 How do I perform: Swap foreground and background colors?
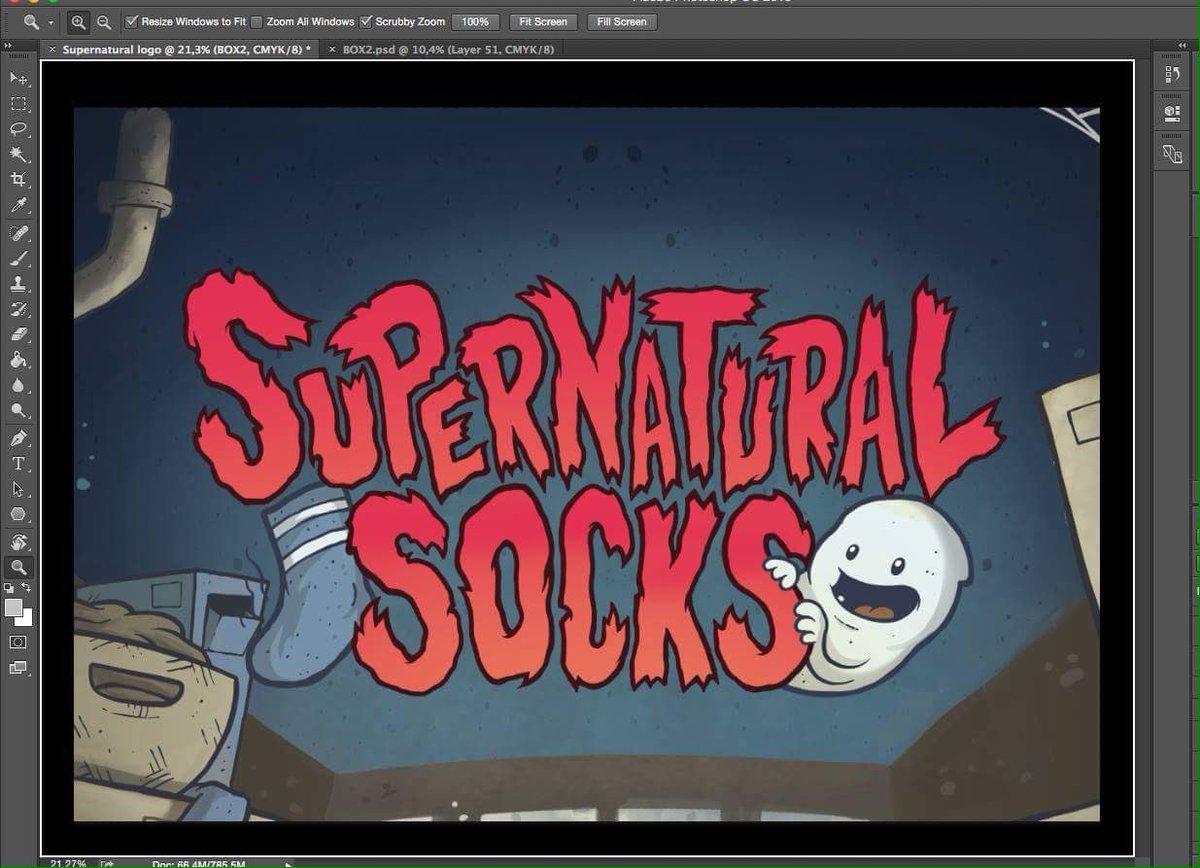point(27,588)
